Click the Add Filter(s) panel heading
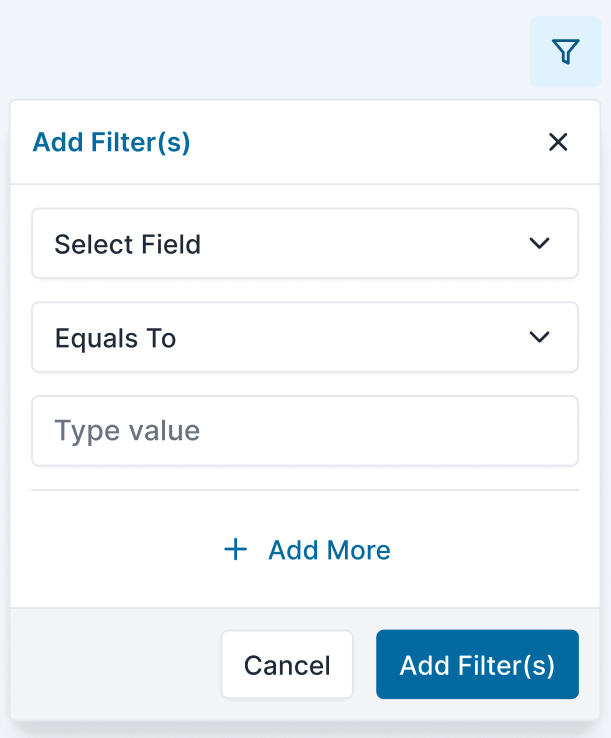 pyautogui.click(x=111, y=142)
